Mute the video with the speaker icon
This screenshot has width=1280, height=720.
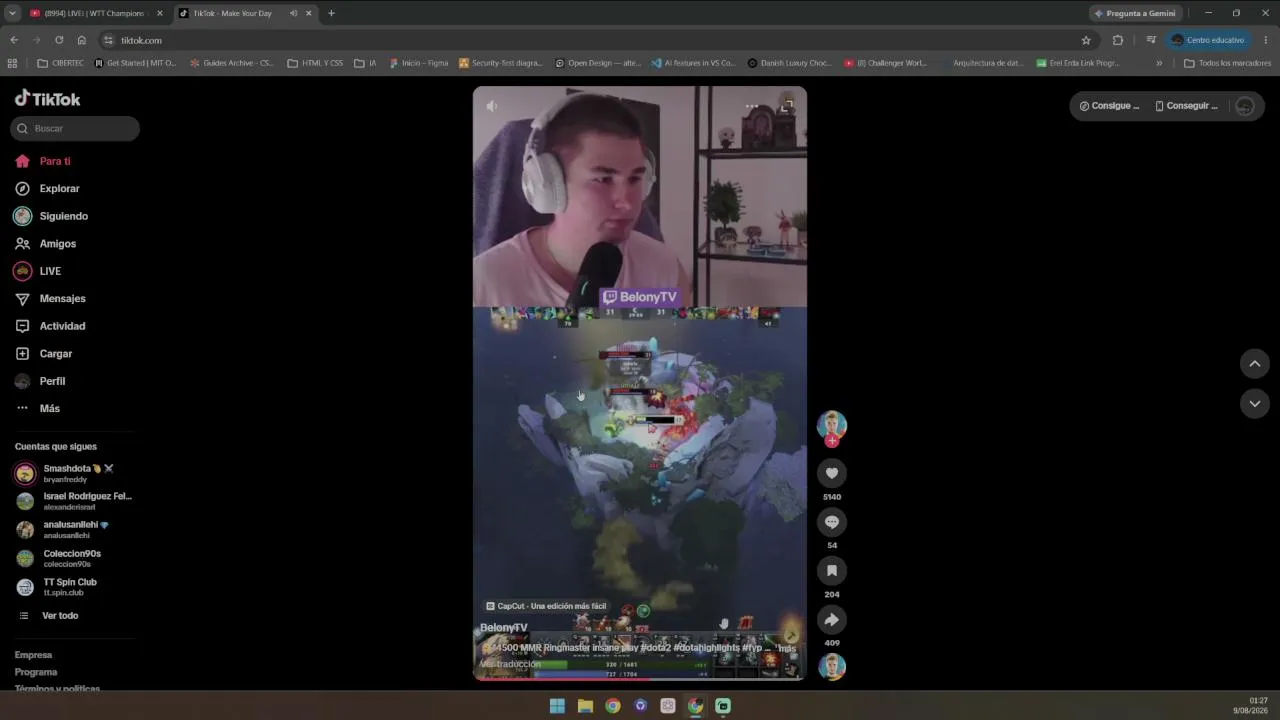coord(491,106)
